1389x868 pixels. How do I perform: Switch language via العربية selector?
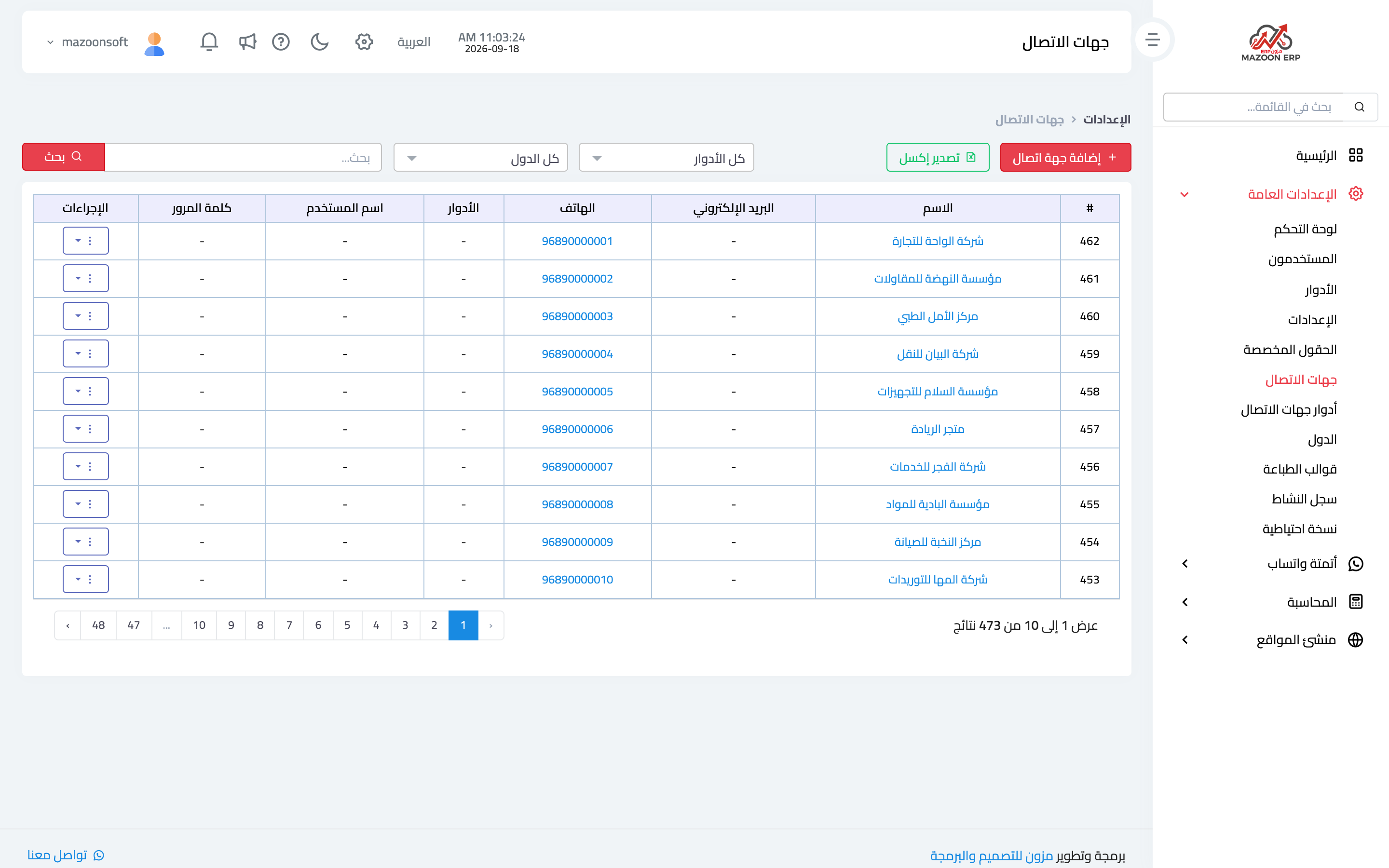point(413,42)
